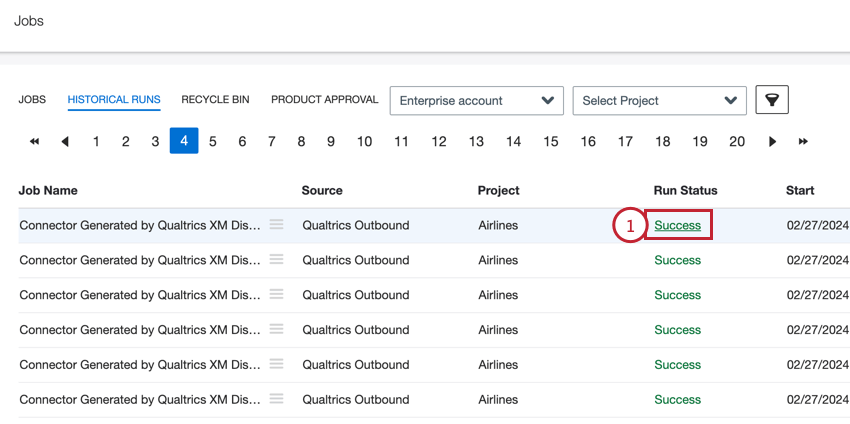The image size is (850, 424).
Task: Click the filter funnel icon
Action: [x=772, y=100]
